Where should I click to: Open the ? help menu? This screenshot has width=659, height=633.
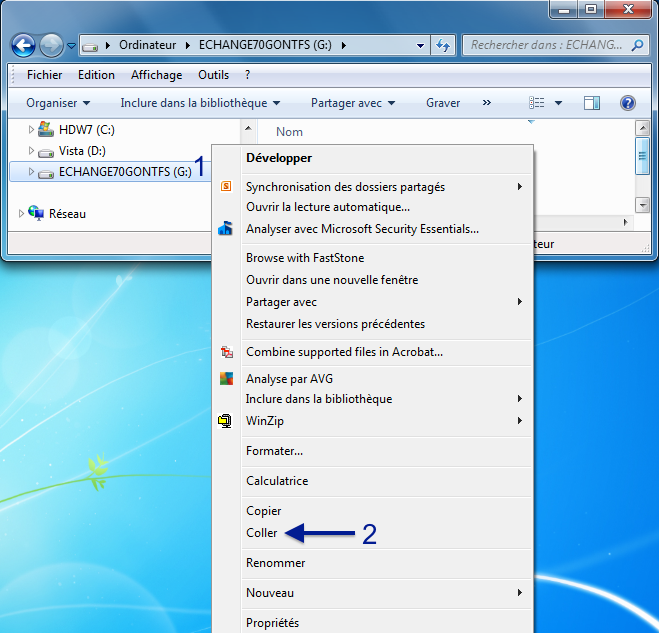click(248, 75)
